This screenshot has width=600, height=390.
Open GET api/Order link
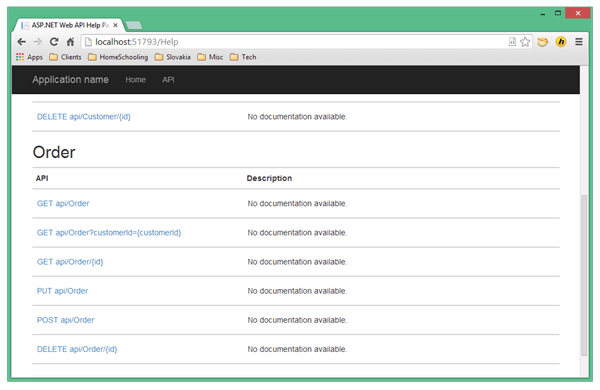[63, 204]
